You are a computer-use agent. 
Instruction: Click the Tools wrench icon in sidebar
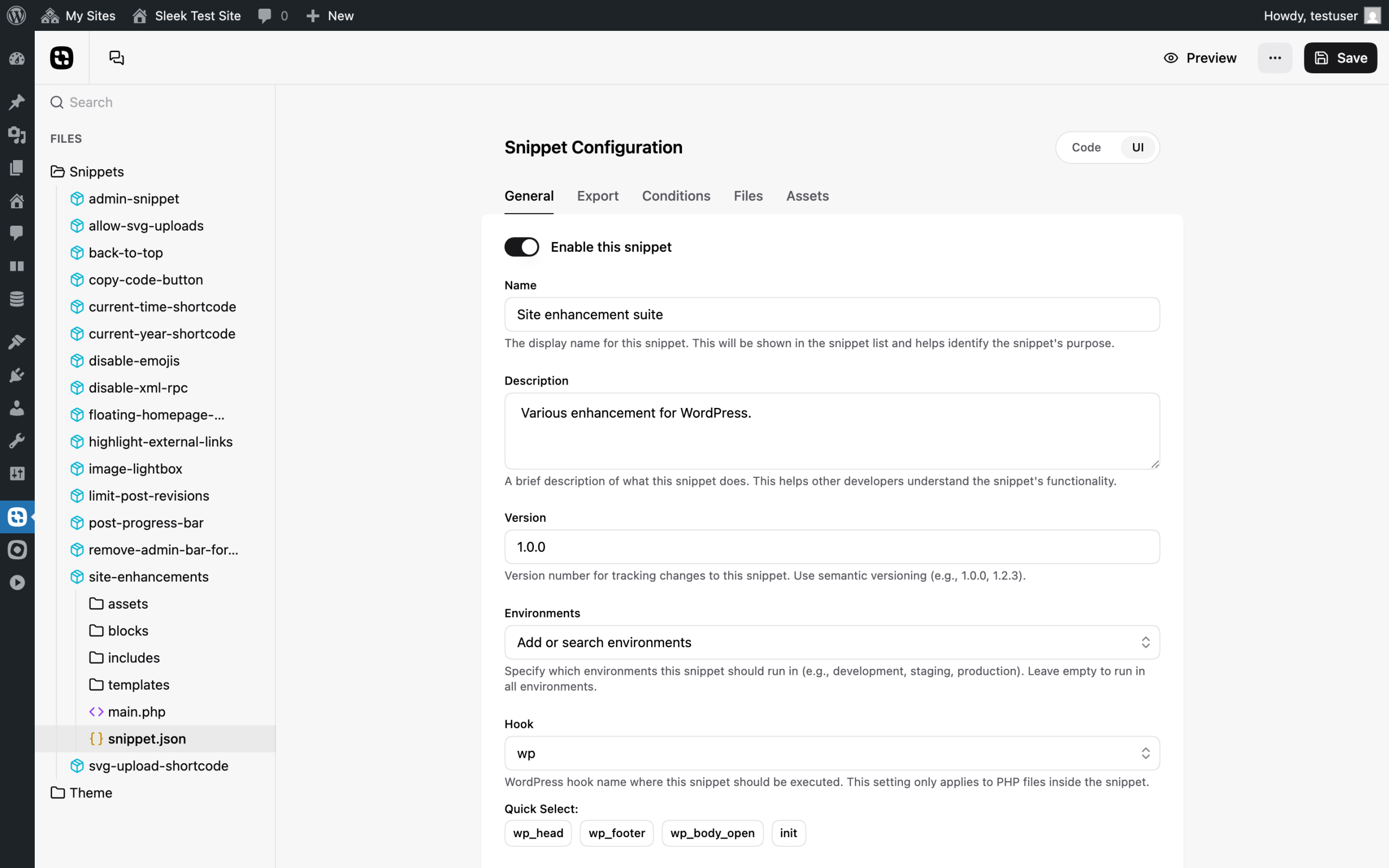tap(17, 441)
